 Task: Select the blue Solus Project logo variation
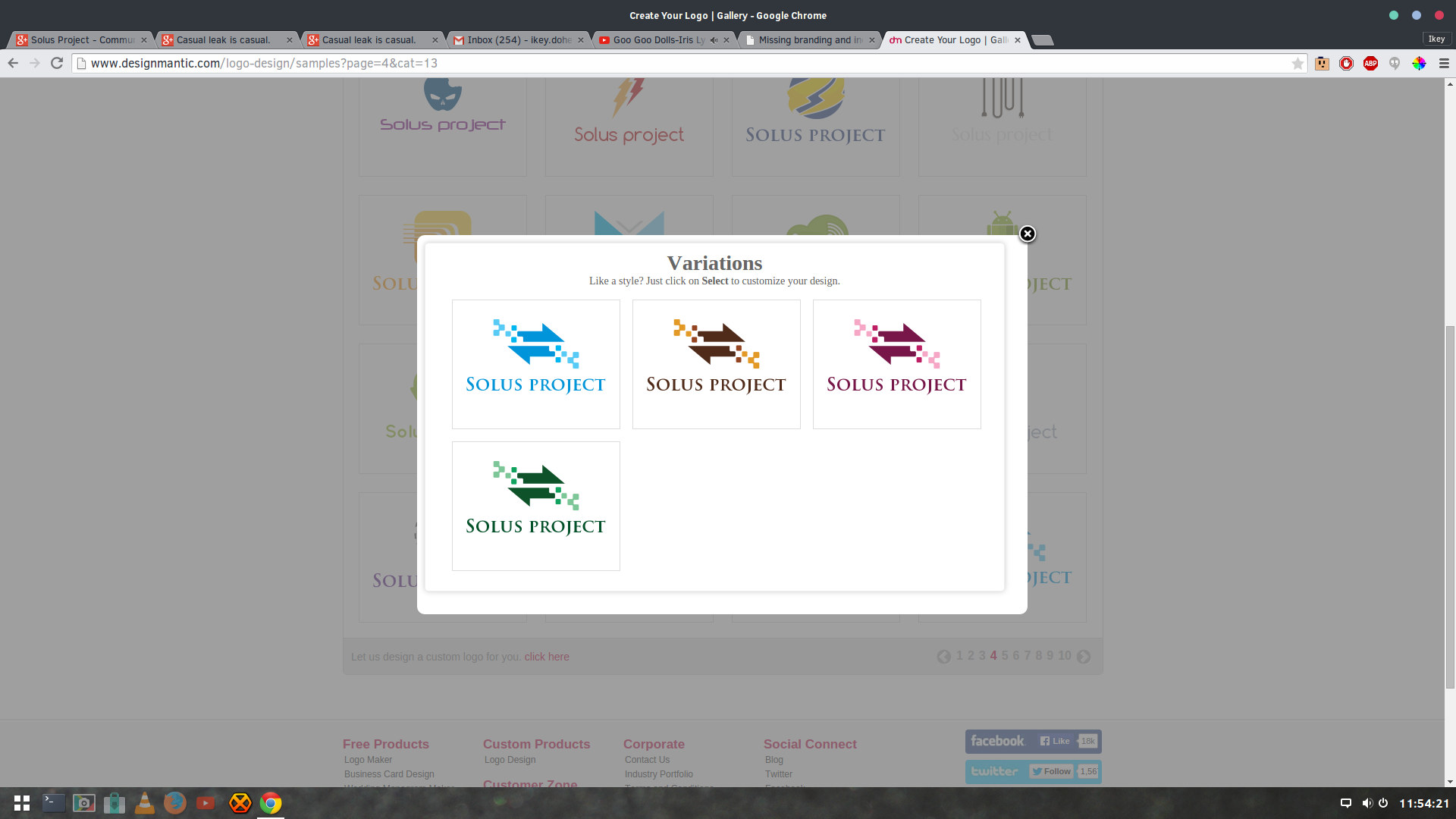(535, 364)
